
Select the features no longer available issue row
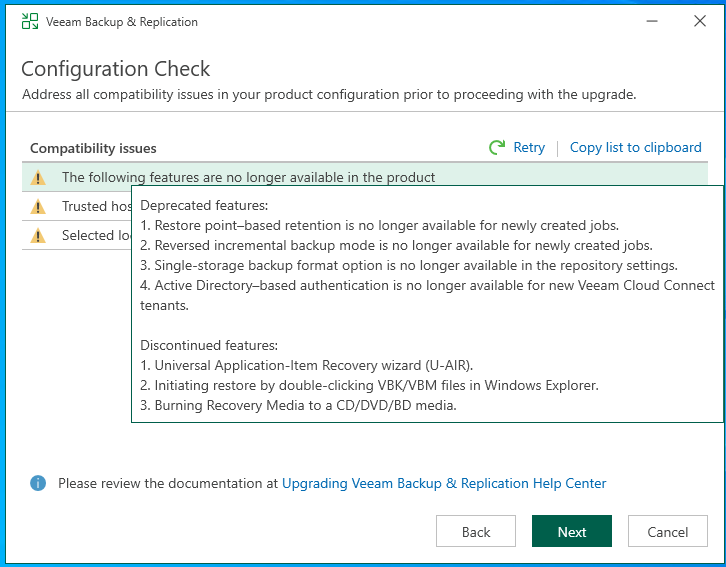[248, 177]
